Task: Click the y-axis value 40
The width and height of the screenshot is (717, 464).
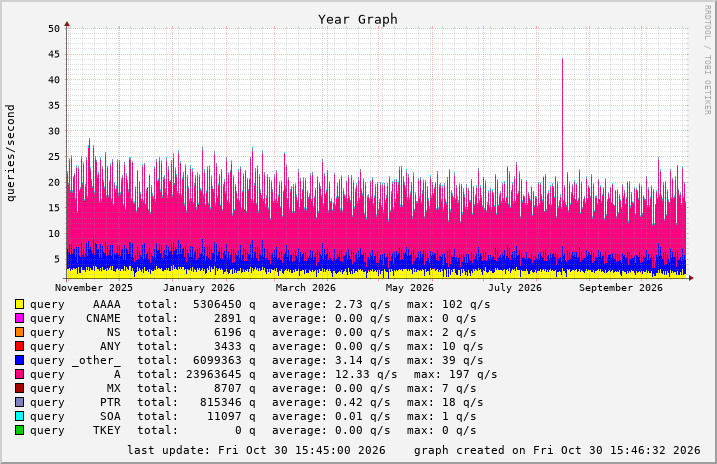Action: tap(54, 80)
